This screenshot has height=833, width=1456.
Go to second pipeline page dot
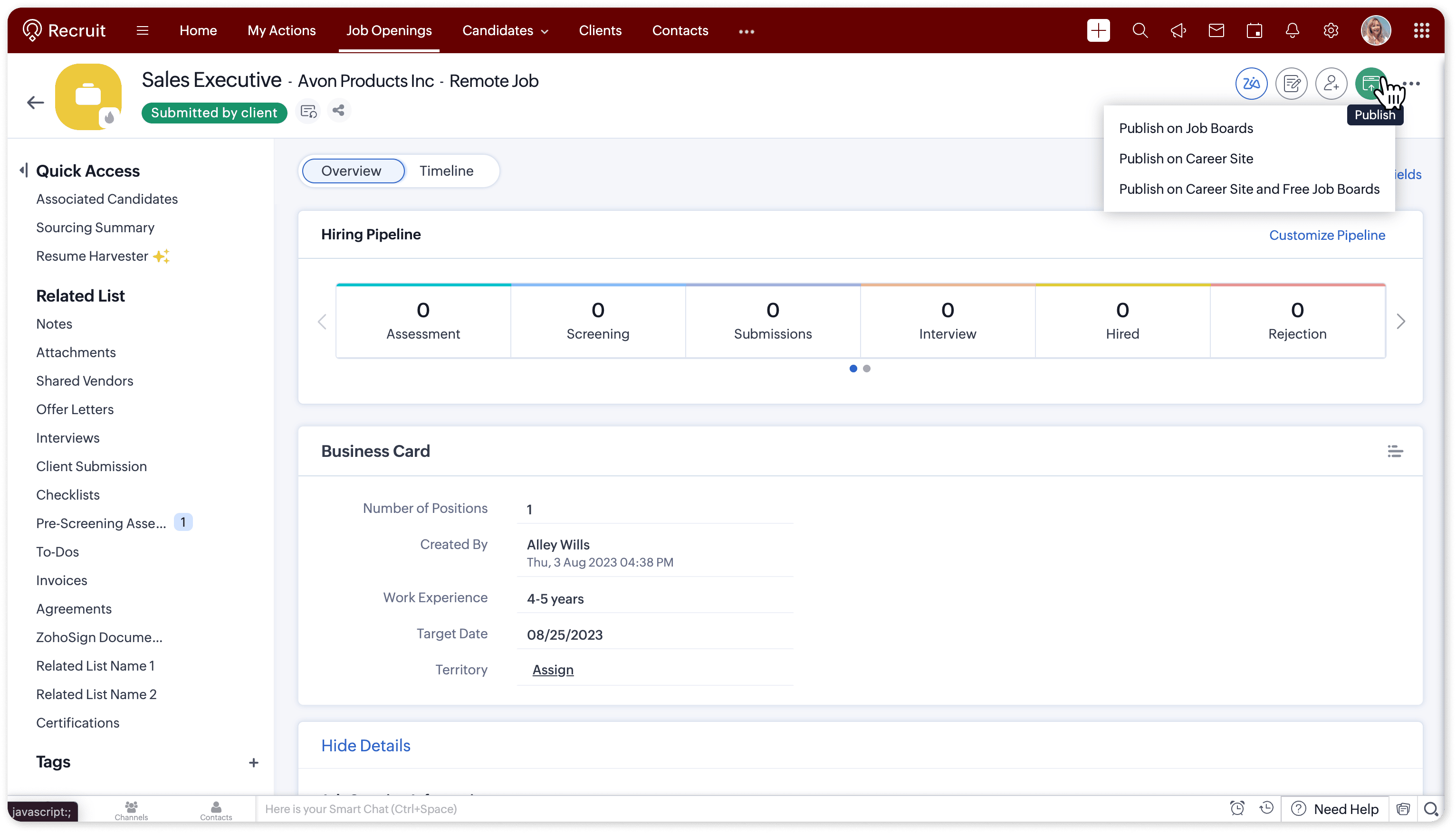[x=866, y=369]
